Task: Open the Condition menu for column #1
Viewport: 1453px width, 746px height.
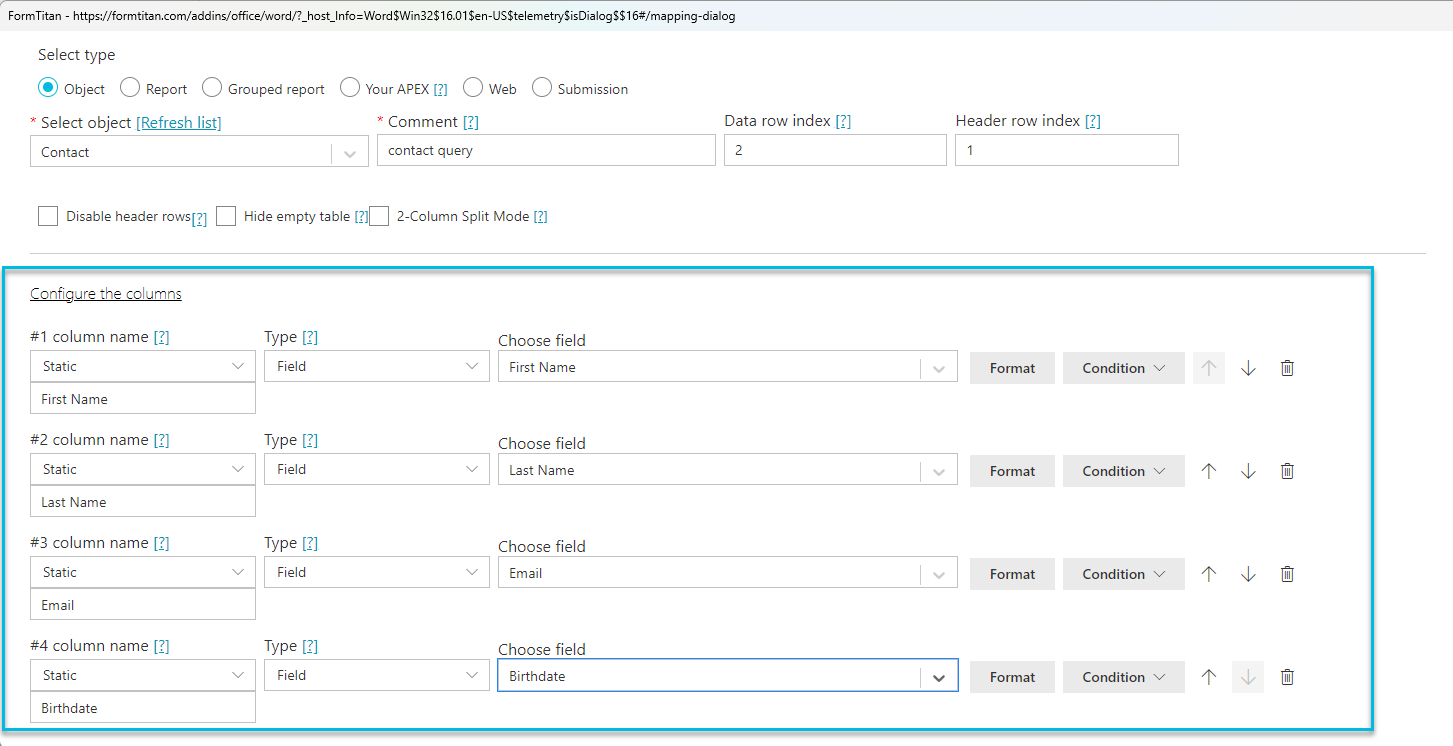Action: click(x=1123, y=367)
